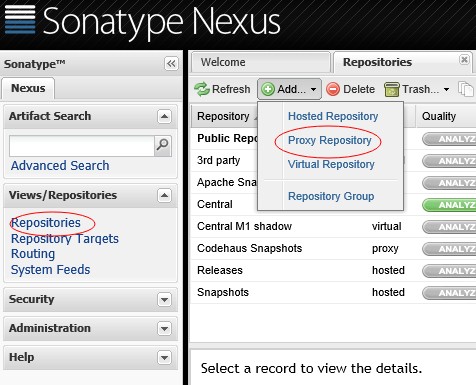Collapse the Views/Repositories panel
Image resolution: width=476 pixels, height=385 pixels.
164,195
